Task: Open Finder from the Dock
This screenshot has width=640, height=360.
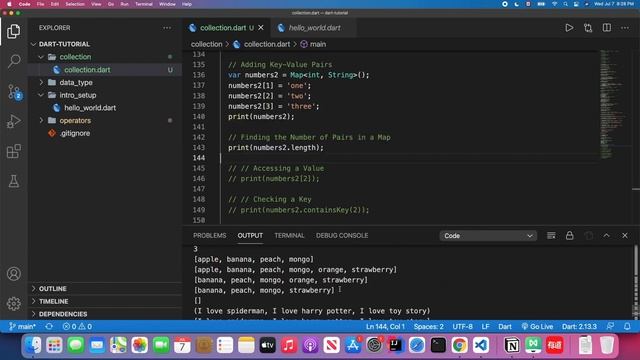Action: coord(33,345)
